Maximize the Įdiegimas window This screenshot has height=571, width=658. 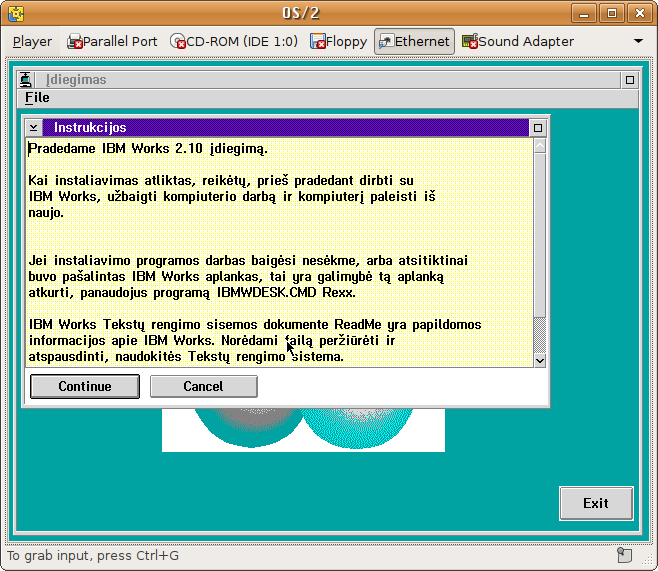click(x=629, y=80)
